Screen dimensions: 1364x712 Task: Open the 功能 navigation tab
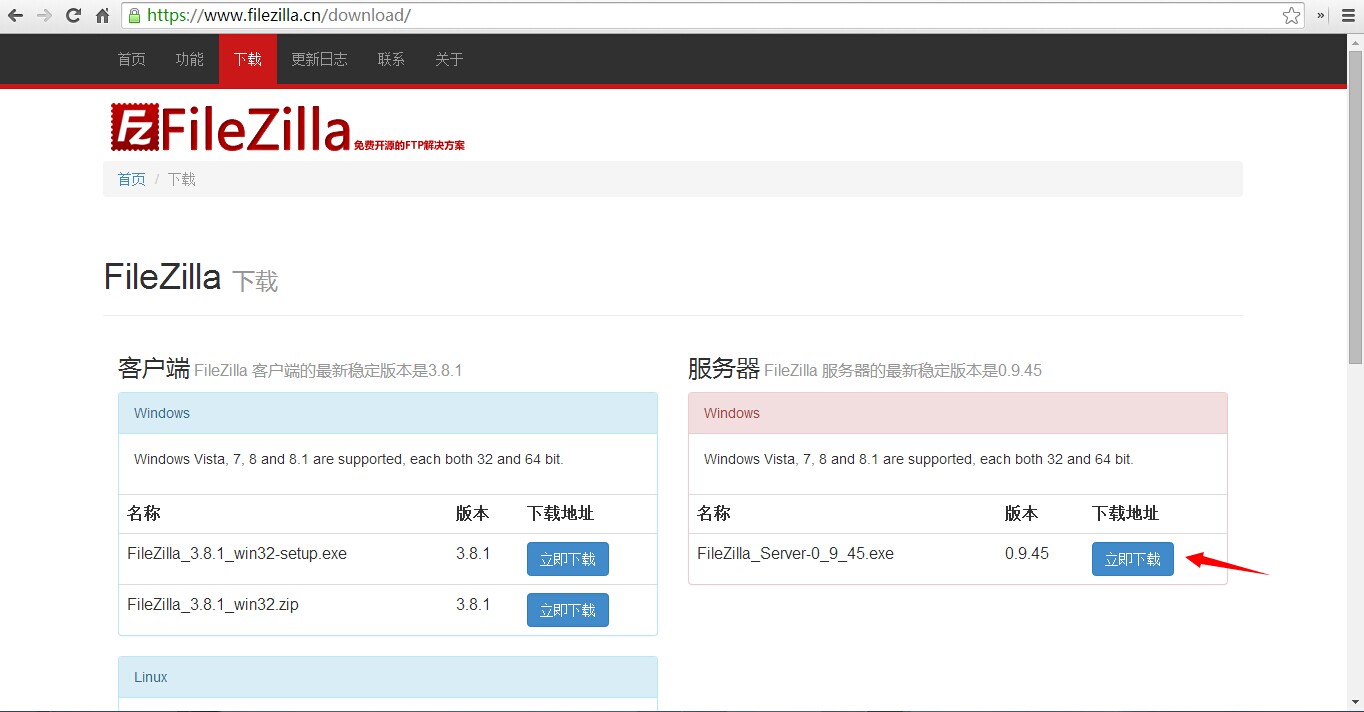click(x=190, y=59)
